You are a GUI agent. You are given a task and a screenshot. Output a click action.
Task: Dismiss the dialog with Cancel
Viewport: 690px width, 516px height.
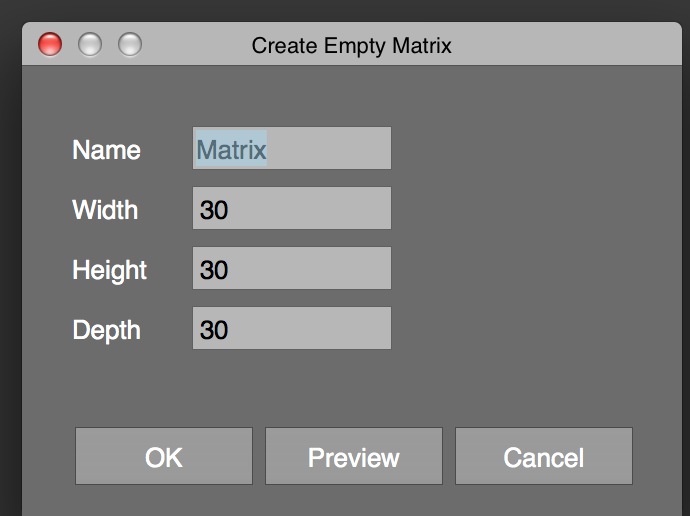[544, 456]
